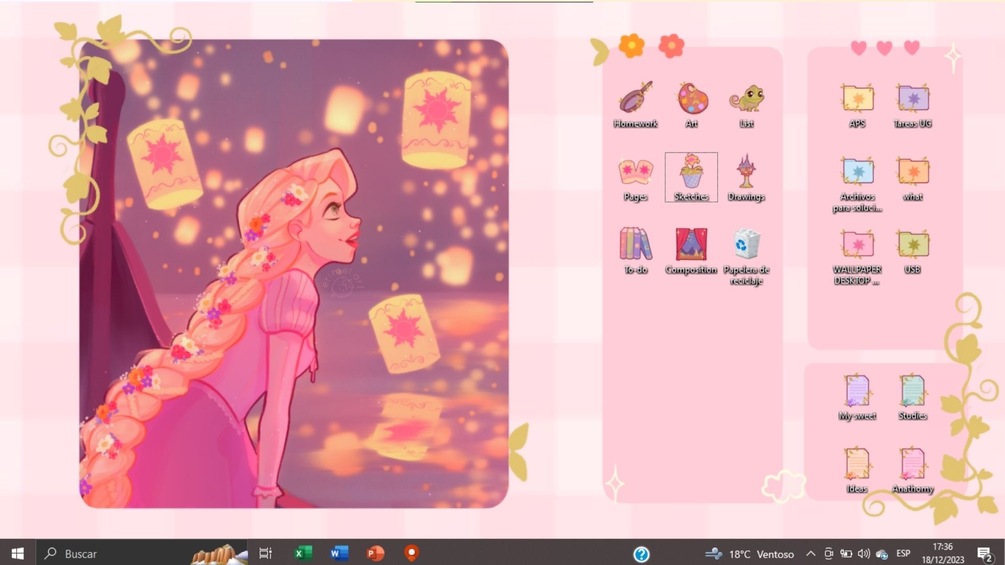Screen dimensions: 1005x565
Task: Open the notification center
Action: click(985, 554)
